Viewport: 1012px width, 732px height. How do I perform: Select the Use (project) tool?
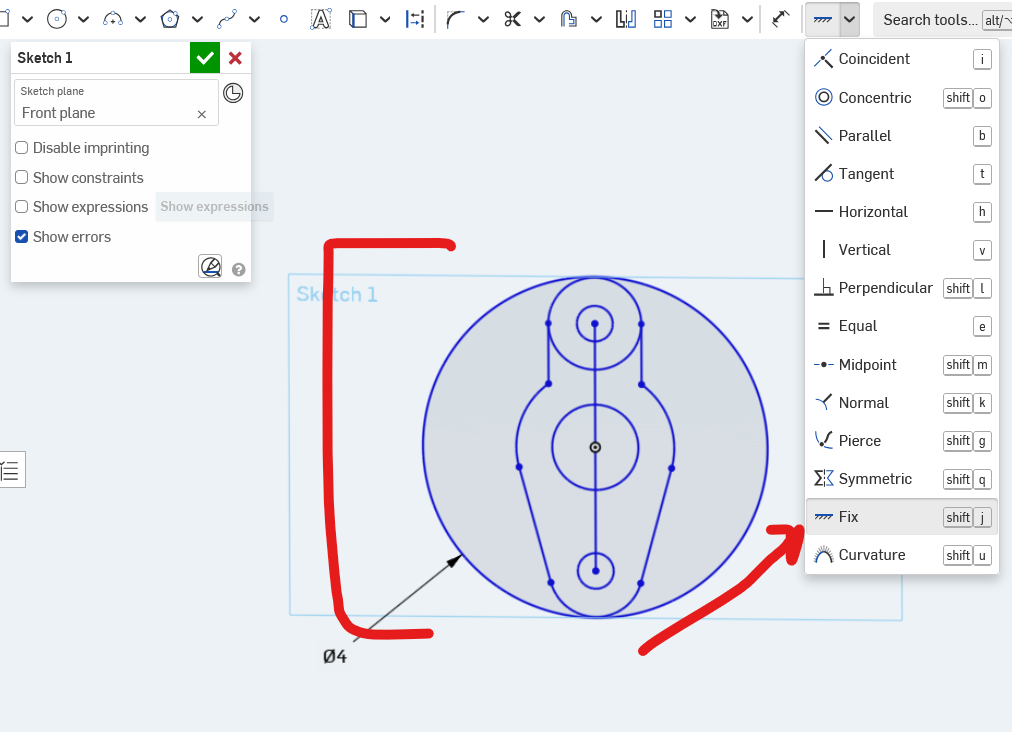(358, 19)
